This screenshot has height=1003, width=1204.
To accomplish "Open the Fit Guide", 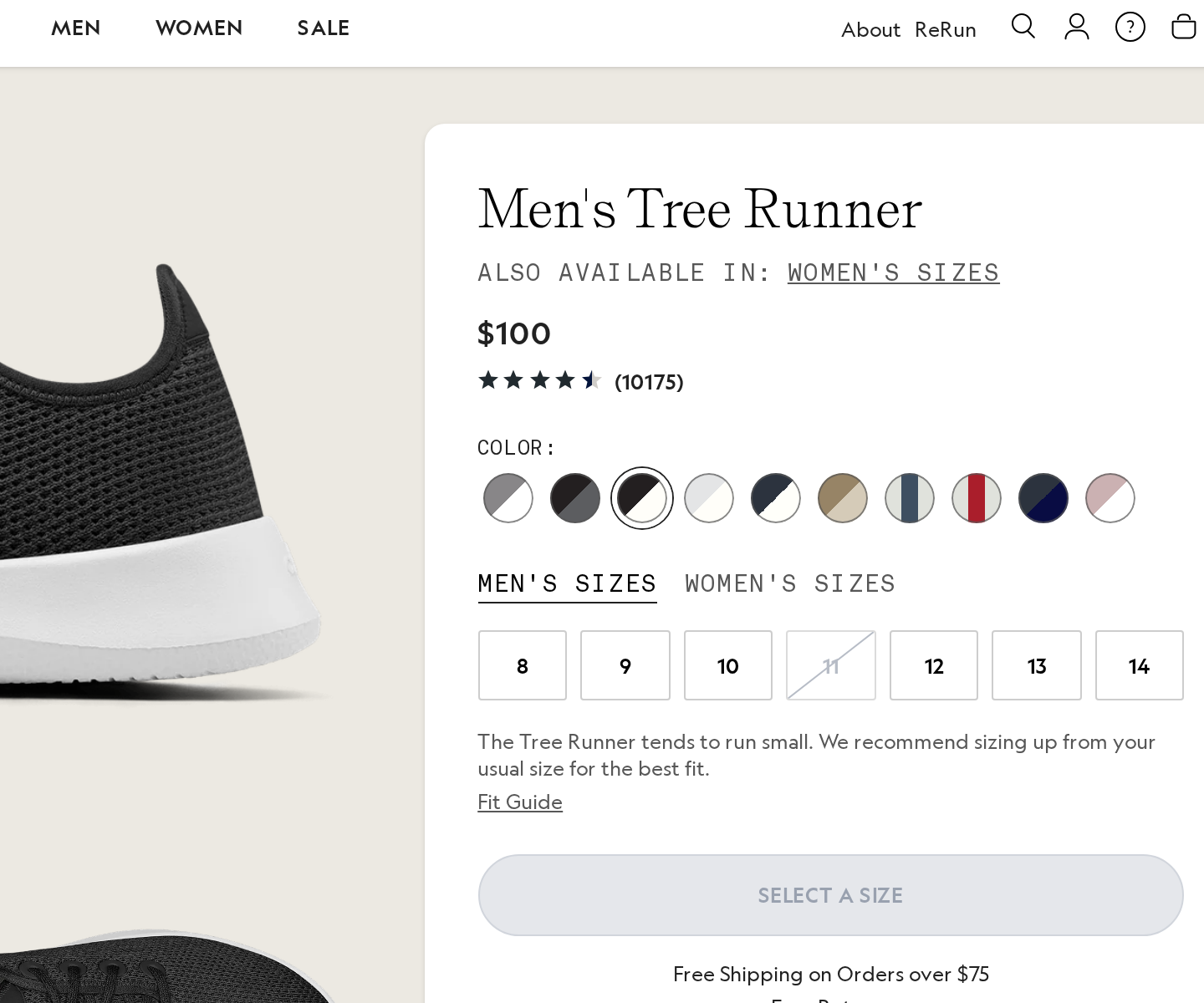I will 520,802.
